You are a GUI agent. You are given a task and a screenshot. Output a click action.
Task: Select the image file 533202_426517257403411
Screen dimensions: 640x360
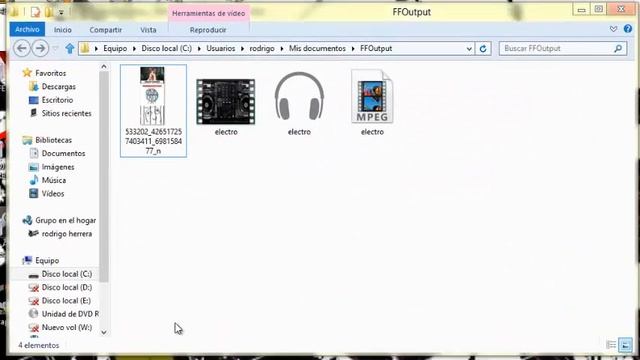153,111
